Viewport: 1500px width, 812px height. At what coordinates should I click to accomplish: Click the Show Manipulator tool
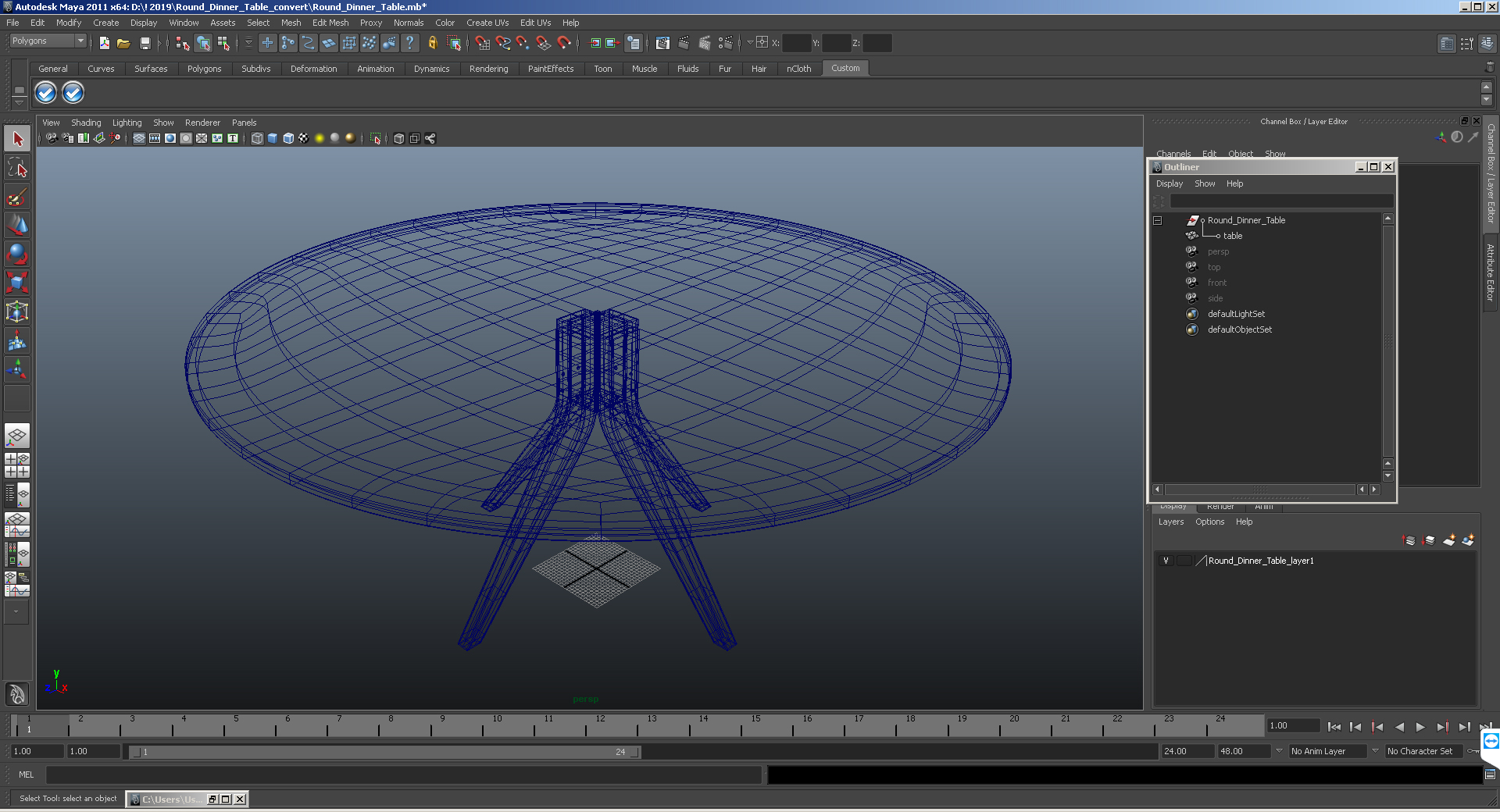pos(17,369)
